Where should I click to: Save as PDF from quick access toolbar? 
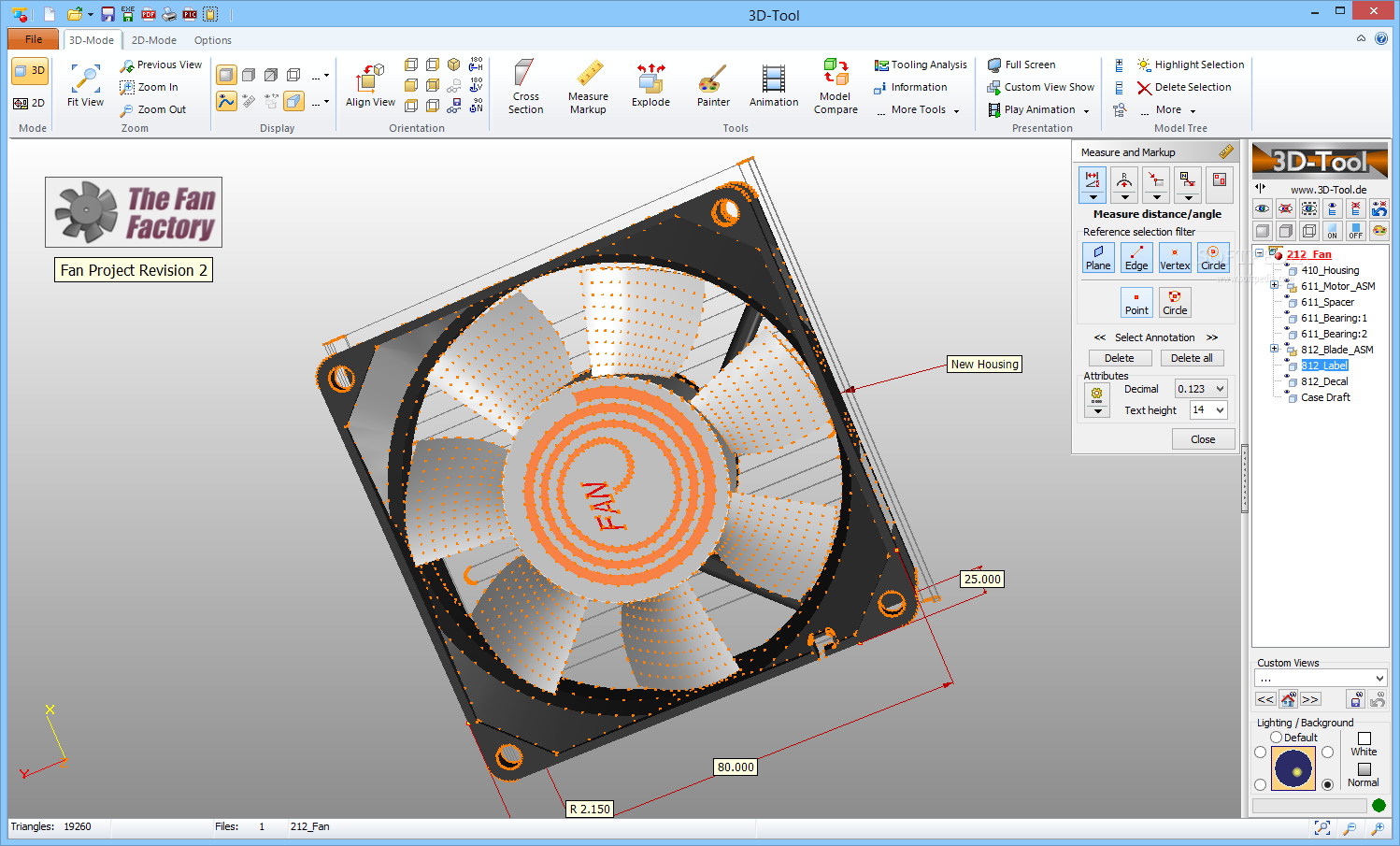click(149, 14)
